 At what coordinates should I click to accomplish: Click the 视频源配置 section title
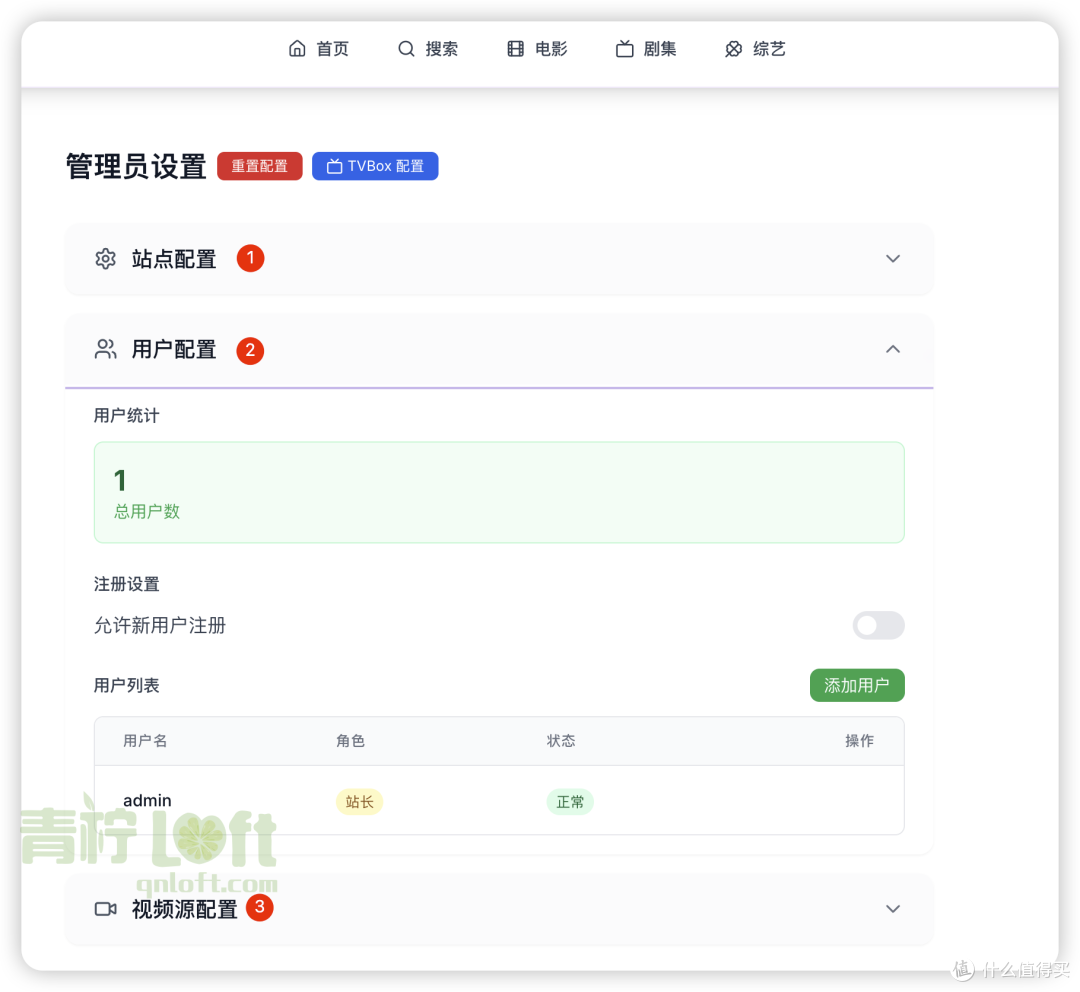[185, 909]
